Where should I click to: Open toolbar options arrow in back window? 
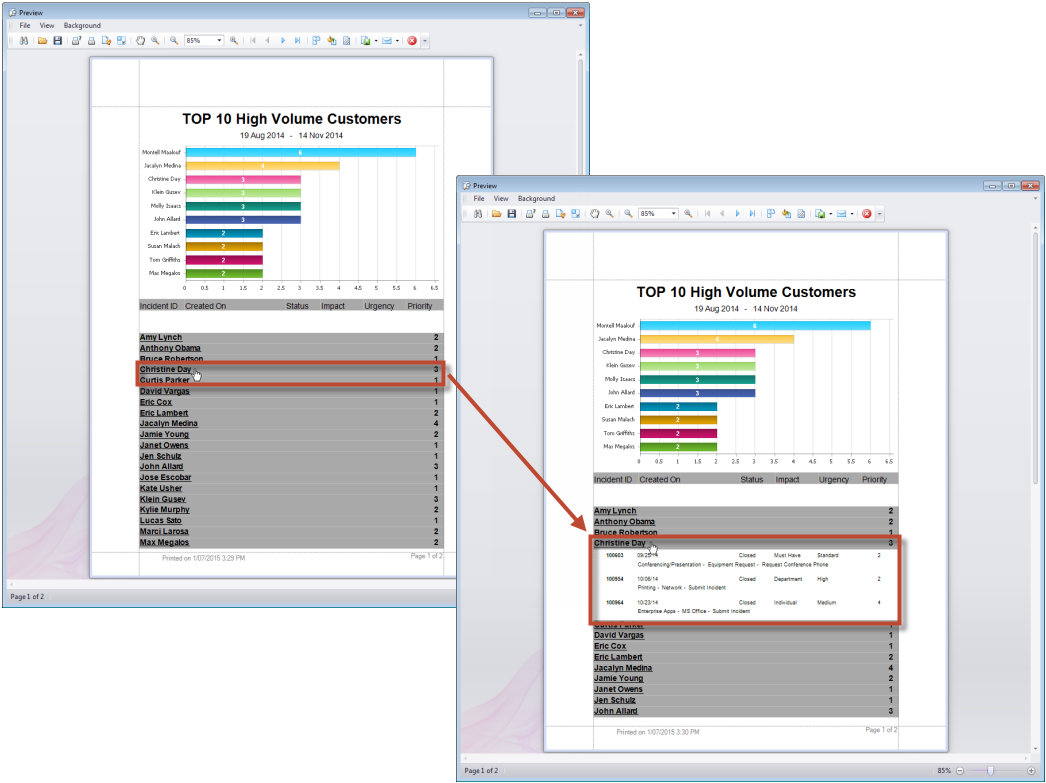click(425, 41)
